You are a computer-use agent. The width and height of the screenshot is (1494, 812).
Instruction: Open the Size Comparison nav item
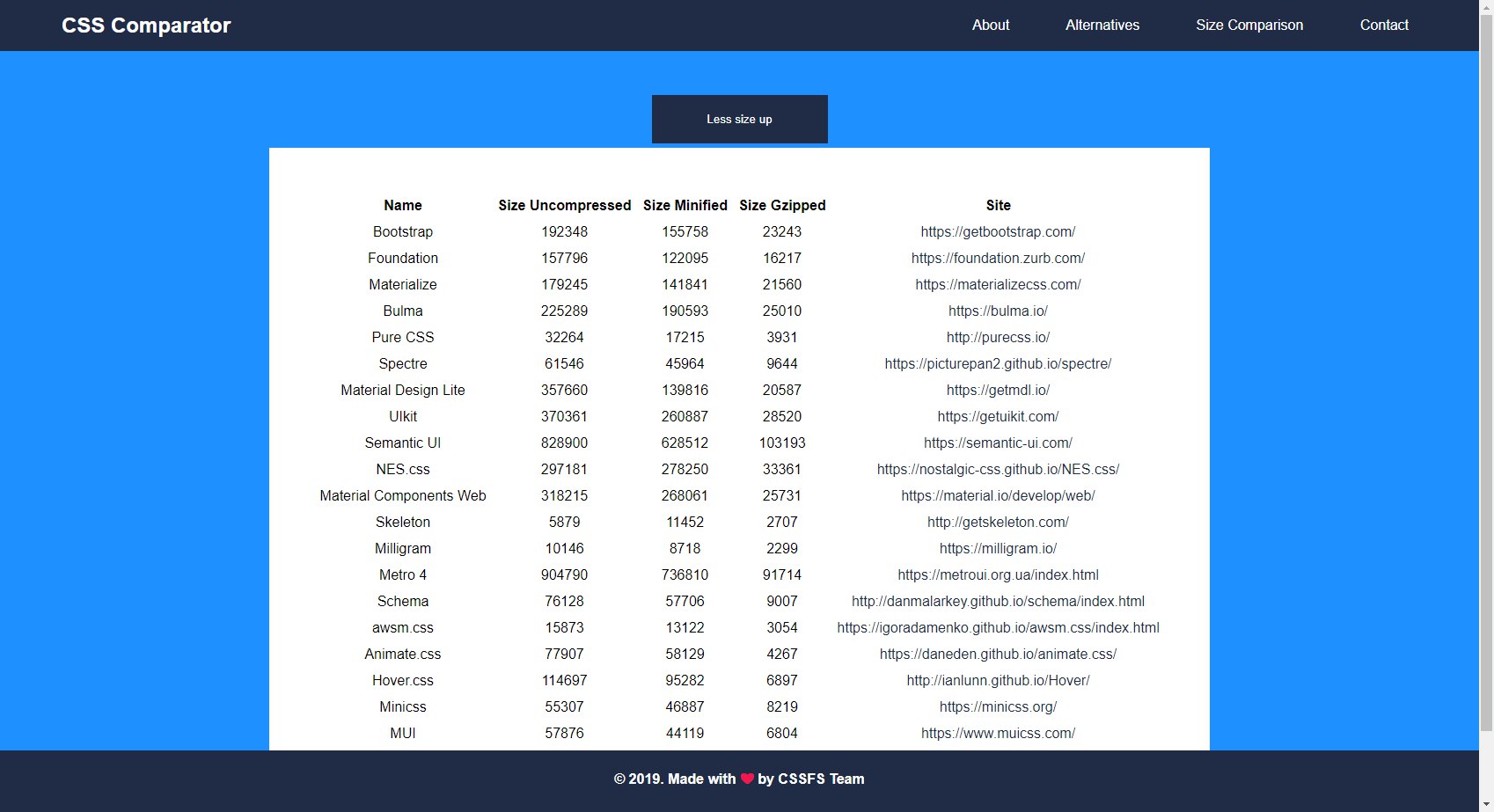pos(1249,26)
